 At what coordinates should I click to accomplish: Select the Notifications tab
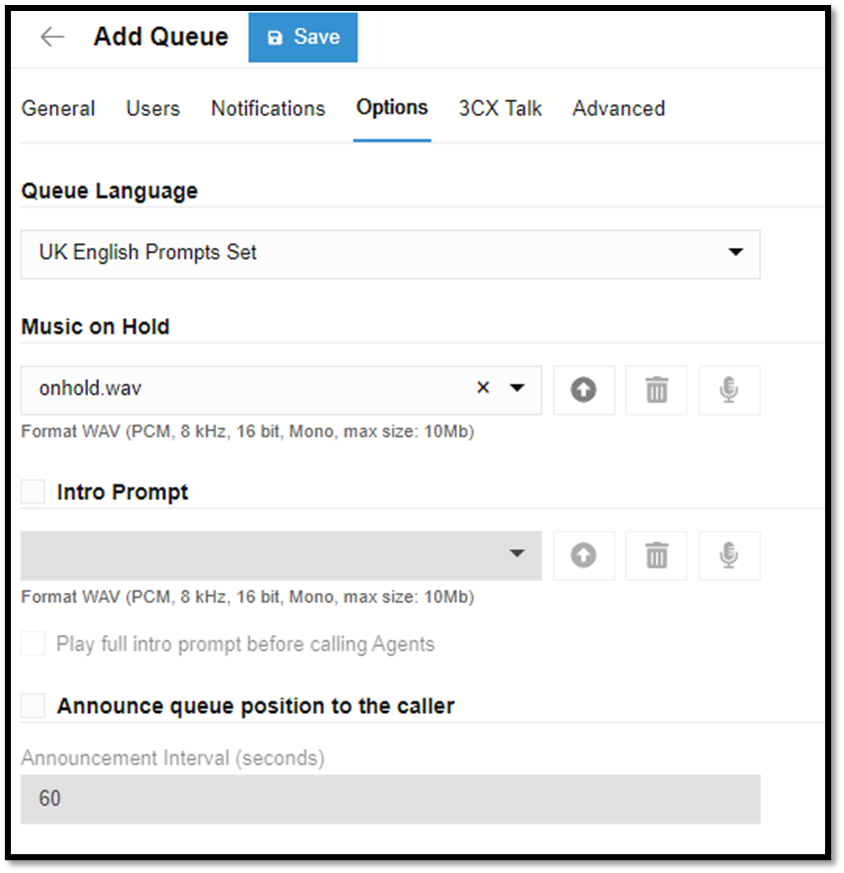tap(267, 108)
